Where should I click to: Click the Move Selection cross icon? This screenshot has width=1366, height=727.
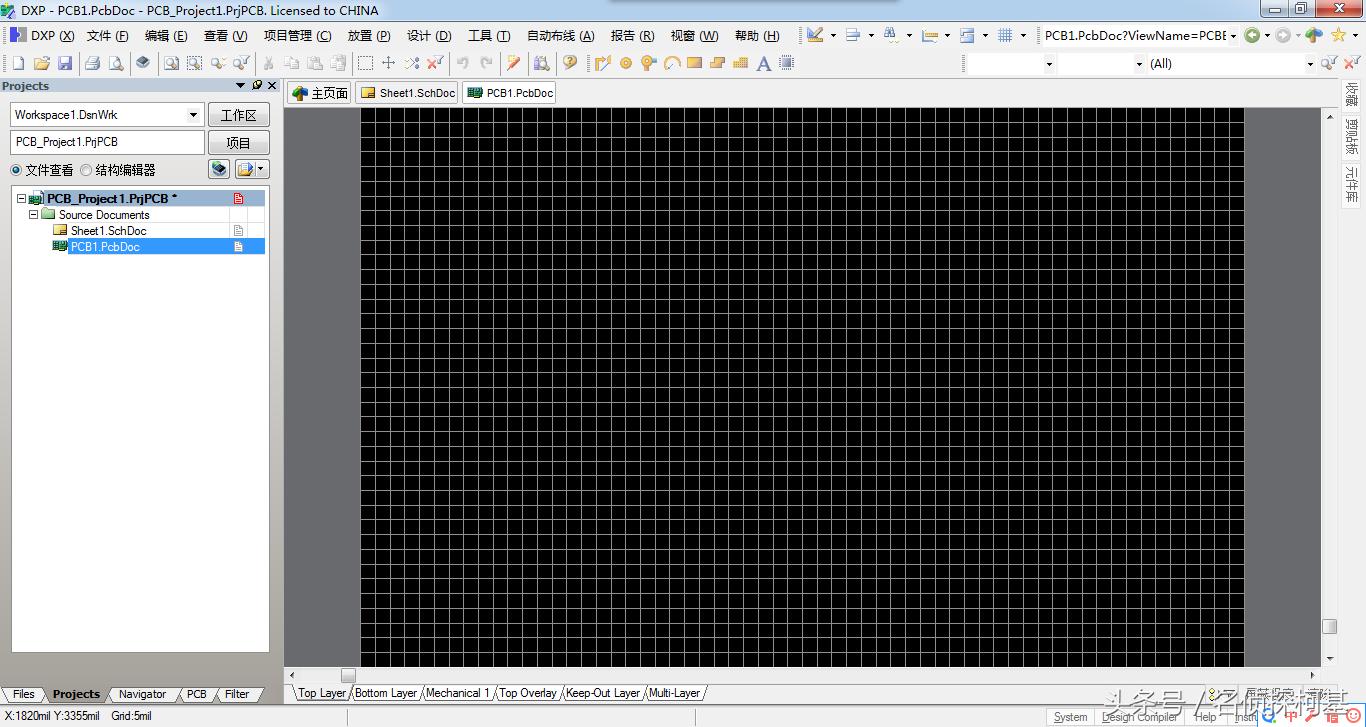tap(389, 63)
